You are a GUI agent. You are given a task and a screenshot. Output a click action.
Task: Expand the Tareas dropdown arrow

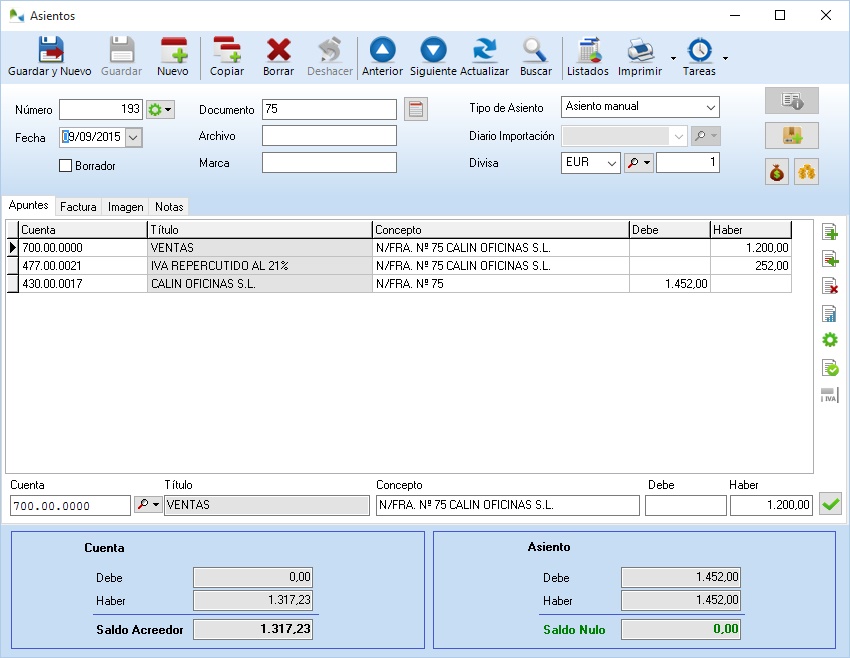coord(725,58)
